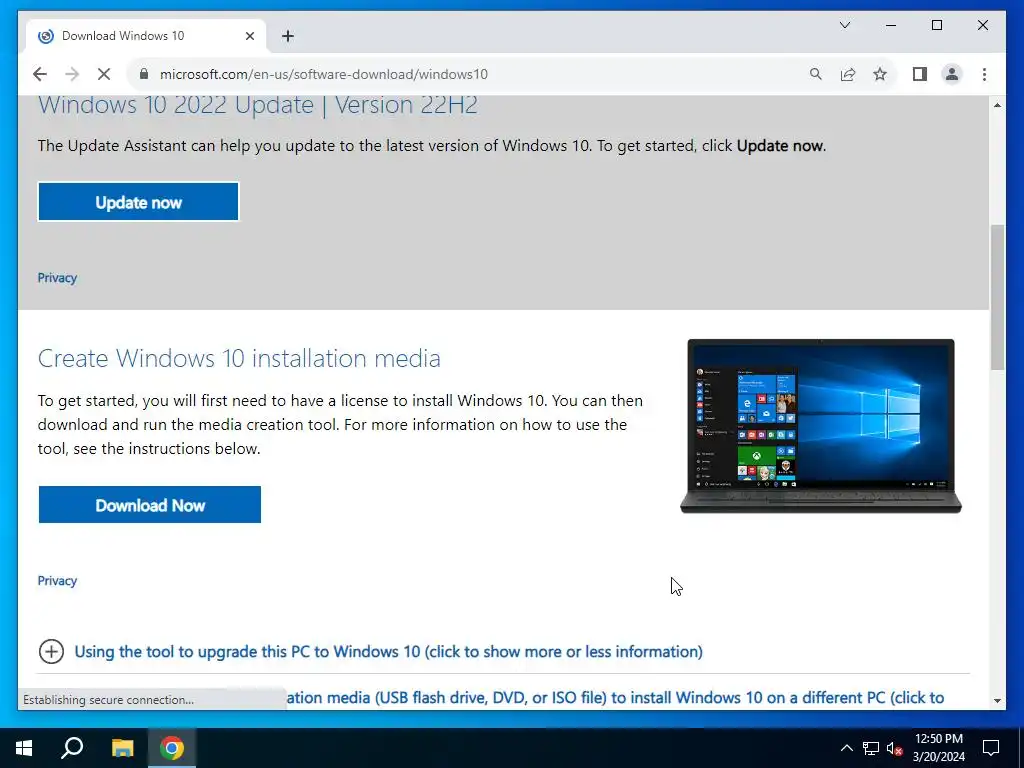Open the notification center
This screenshot has width=1024, height=768.
tap(991, 748)
